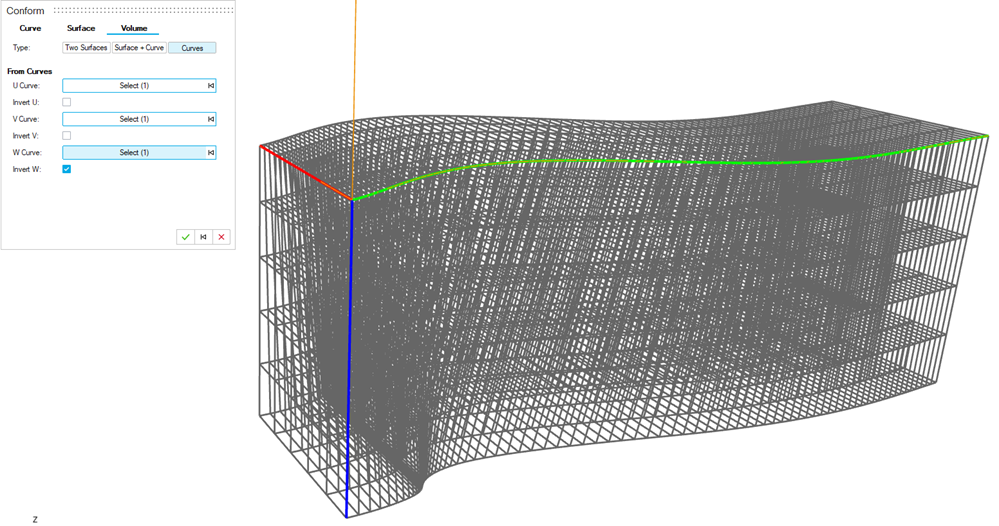Enable the Invert V checkbox
Image resolution: width=999 pixels, height=526 pixels.
click(x=66, y=136)
